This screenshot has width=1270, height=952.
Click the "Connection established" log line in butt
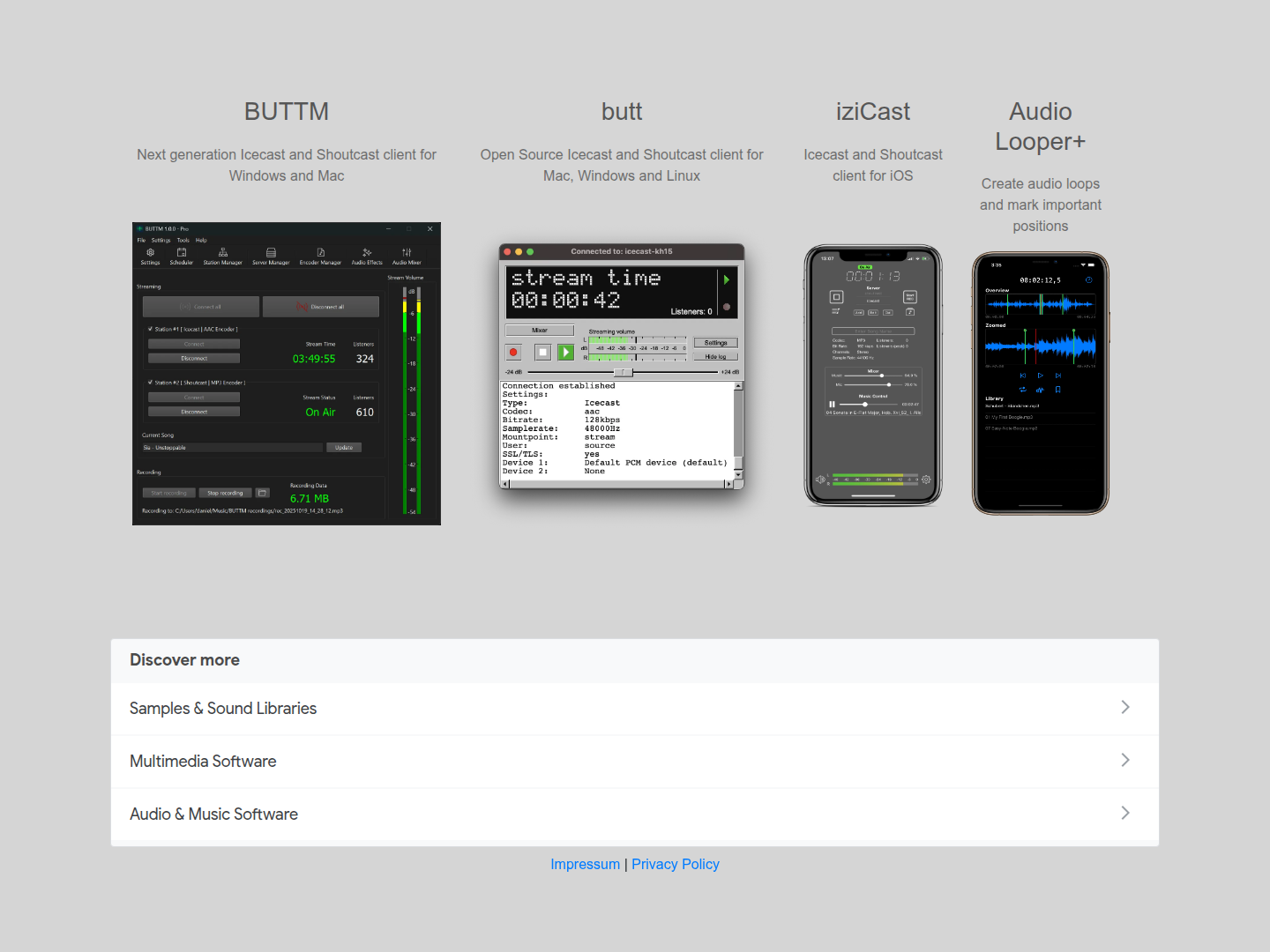558,386
